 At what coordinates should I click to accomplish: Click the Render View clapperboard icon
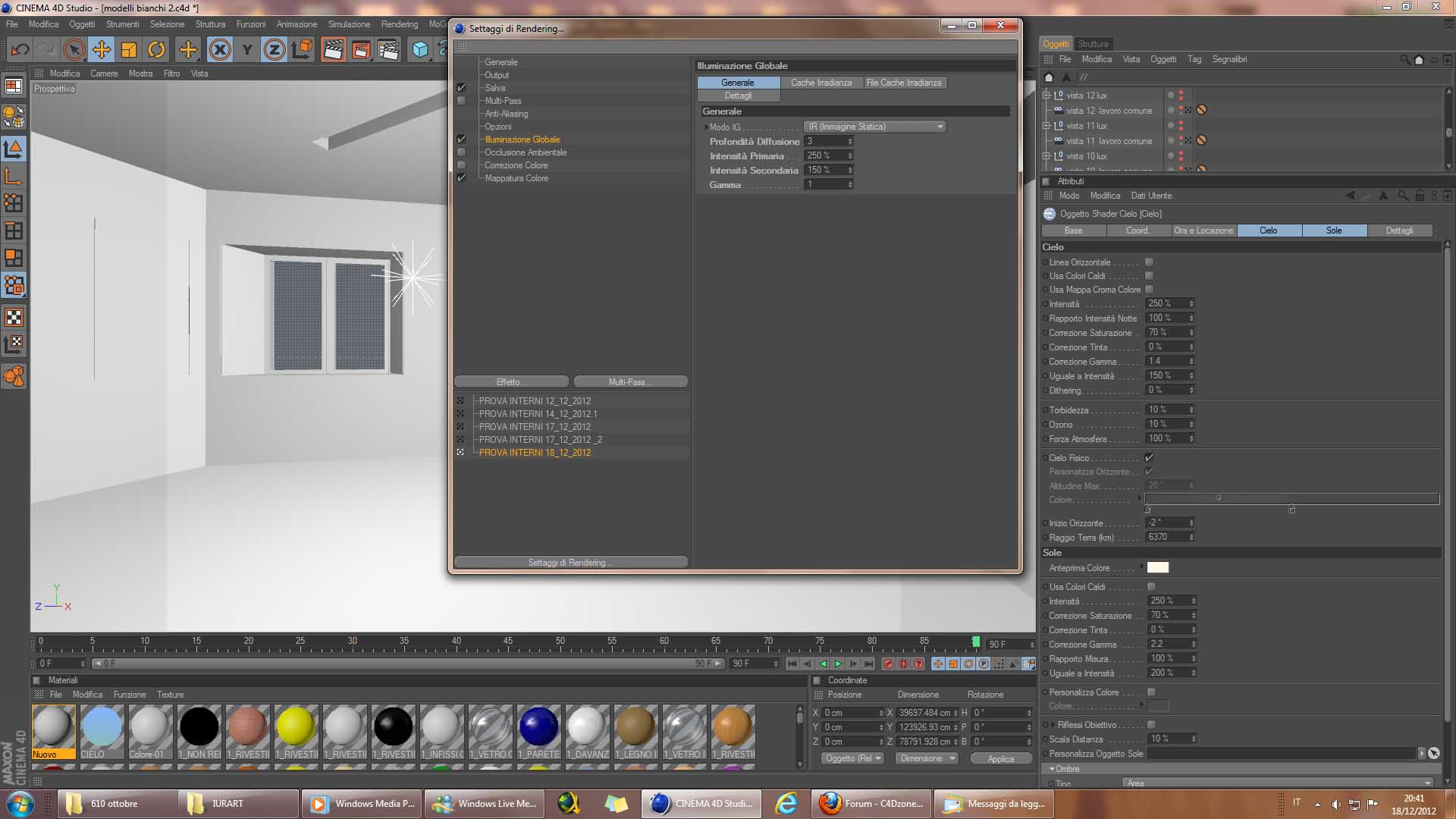click(333, 50)
